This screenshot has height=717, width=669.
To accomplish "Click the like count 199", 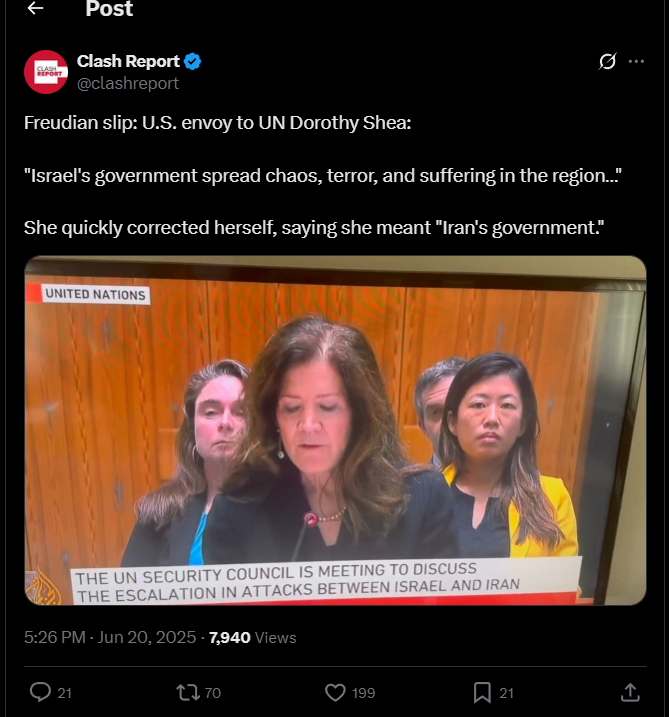I will 364,693.
